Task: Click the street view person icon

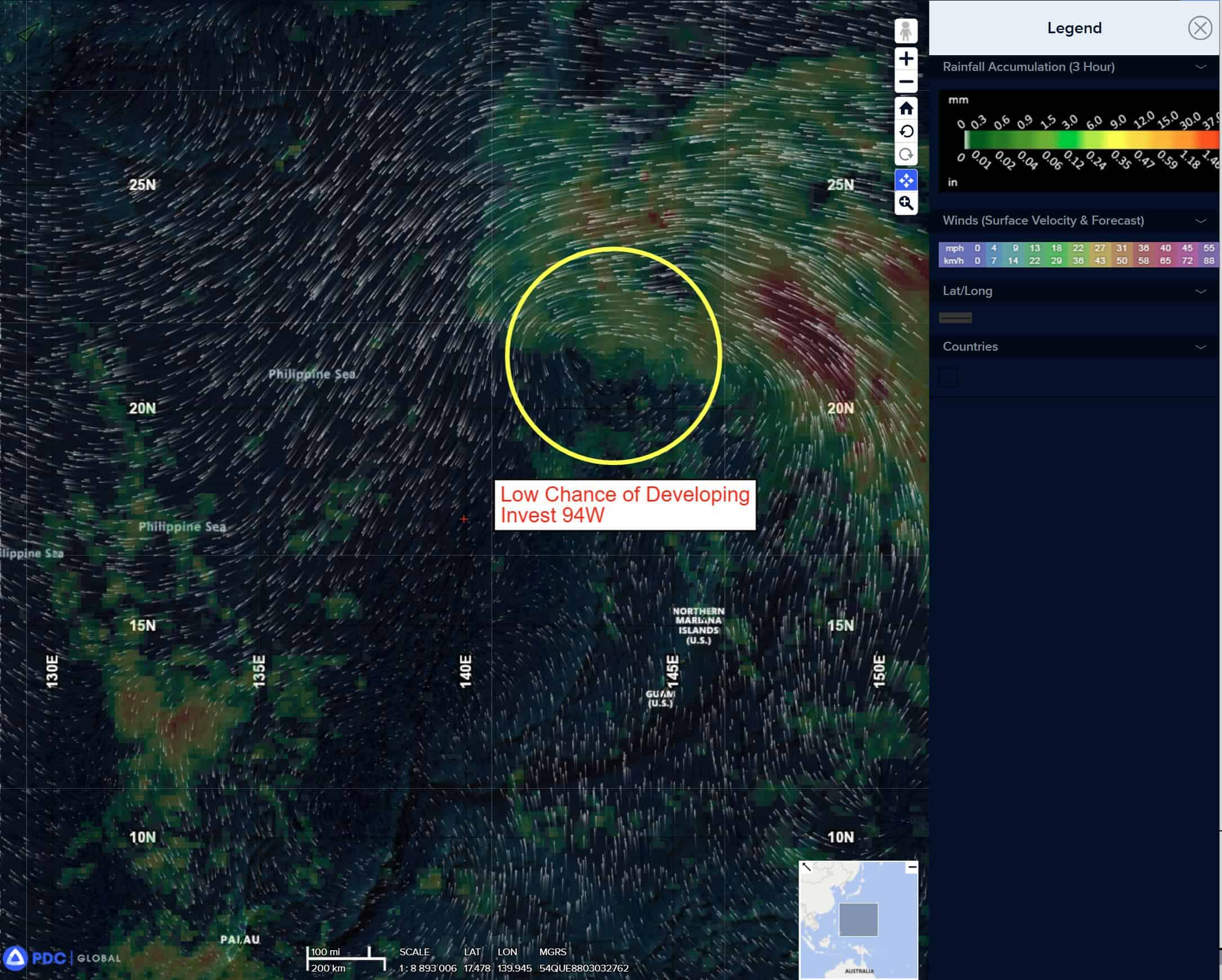Action: pyautogui.click(x=906, y=30)
